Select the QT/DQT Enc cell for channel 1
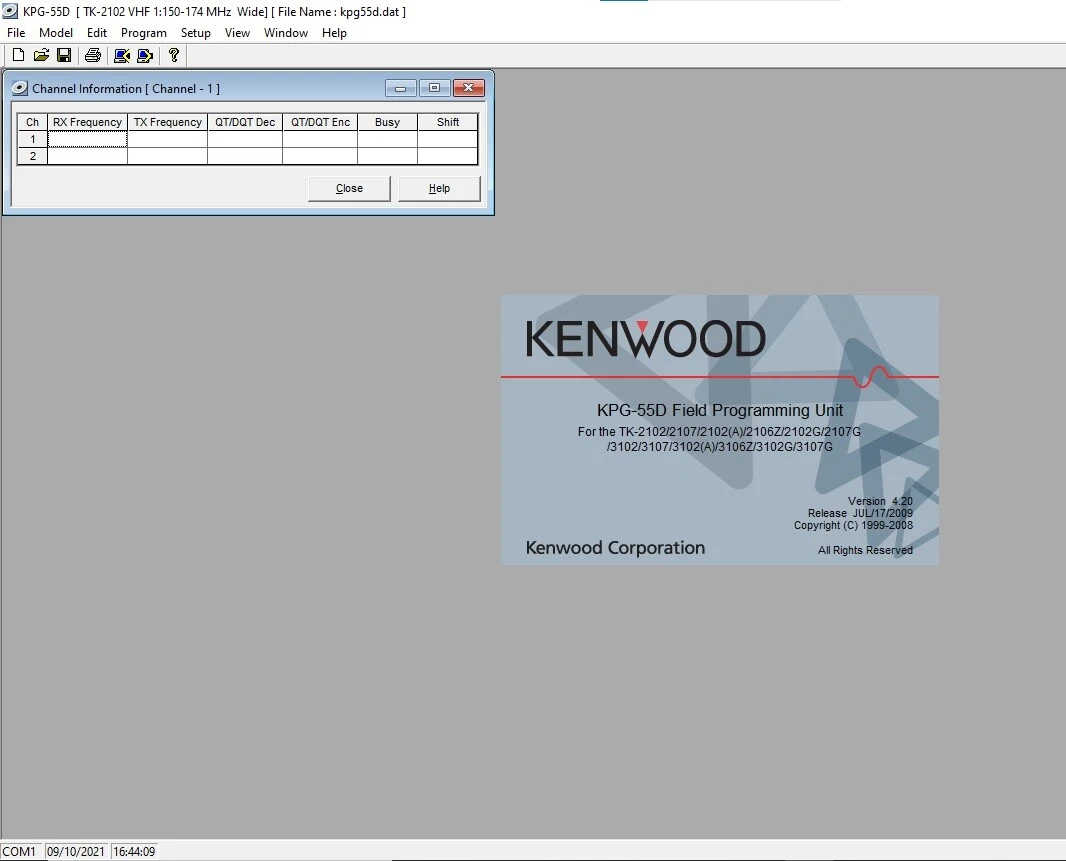 click(x=320, y=139)
